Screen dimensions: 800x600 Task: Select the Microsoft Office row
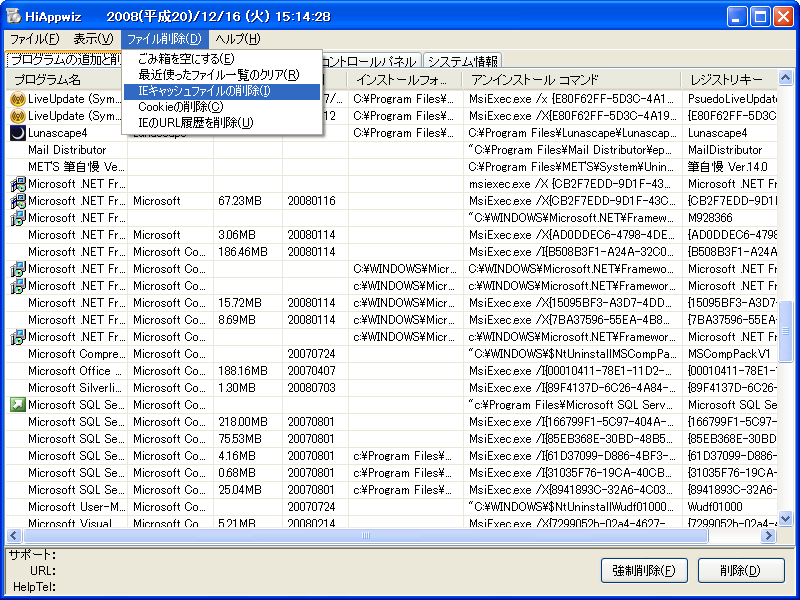point(391,371)
